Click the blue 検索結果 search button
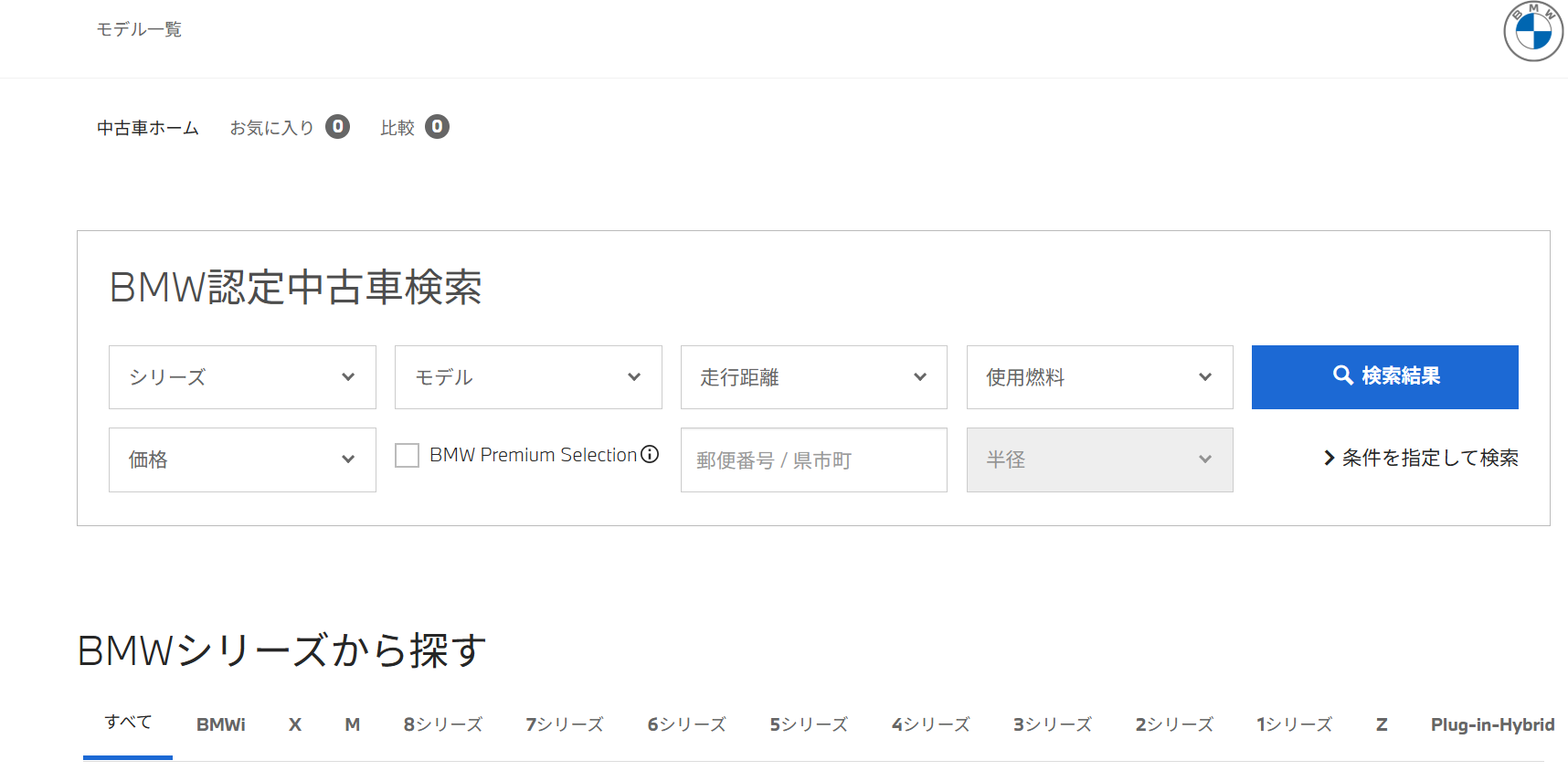The width and height of the screenshot is (1568, 771). click(1385, 377)
